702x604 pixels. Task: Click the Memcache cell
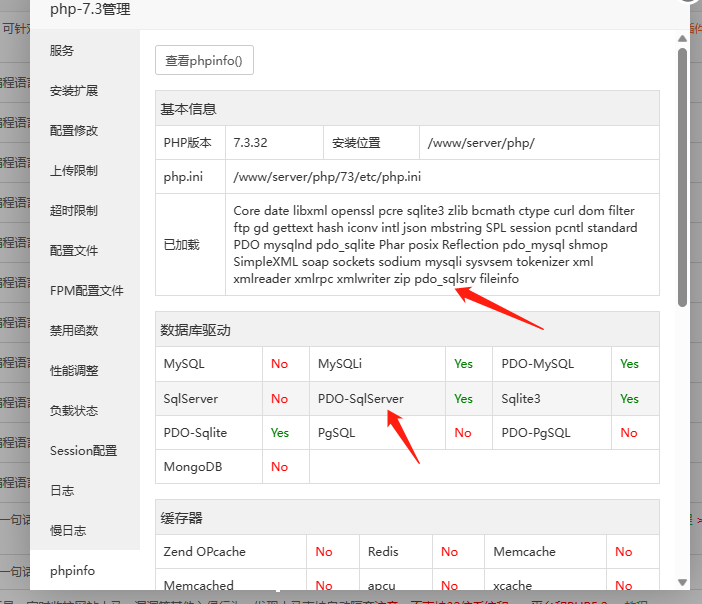coord(545,552)
